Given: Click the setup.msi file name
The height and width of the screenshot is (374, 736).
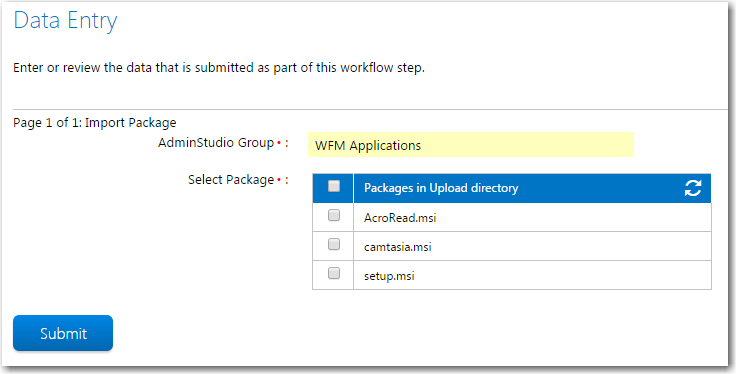Looking at the screenshot, I should click(x=389, y=276).
